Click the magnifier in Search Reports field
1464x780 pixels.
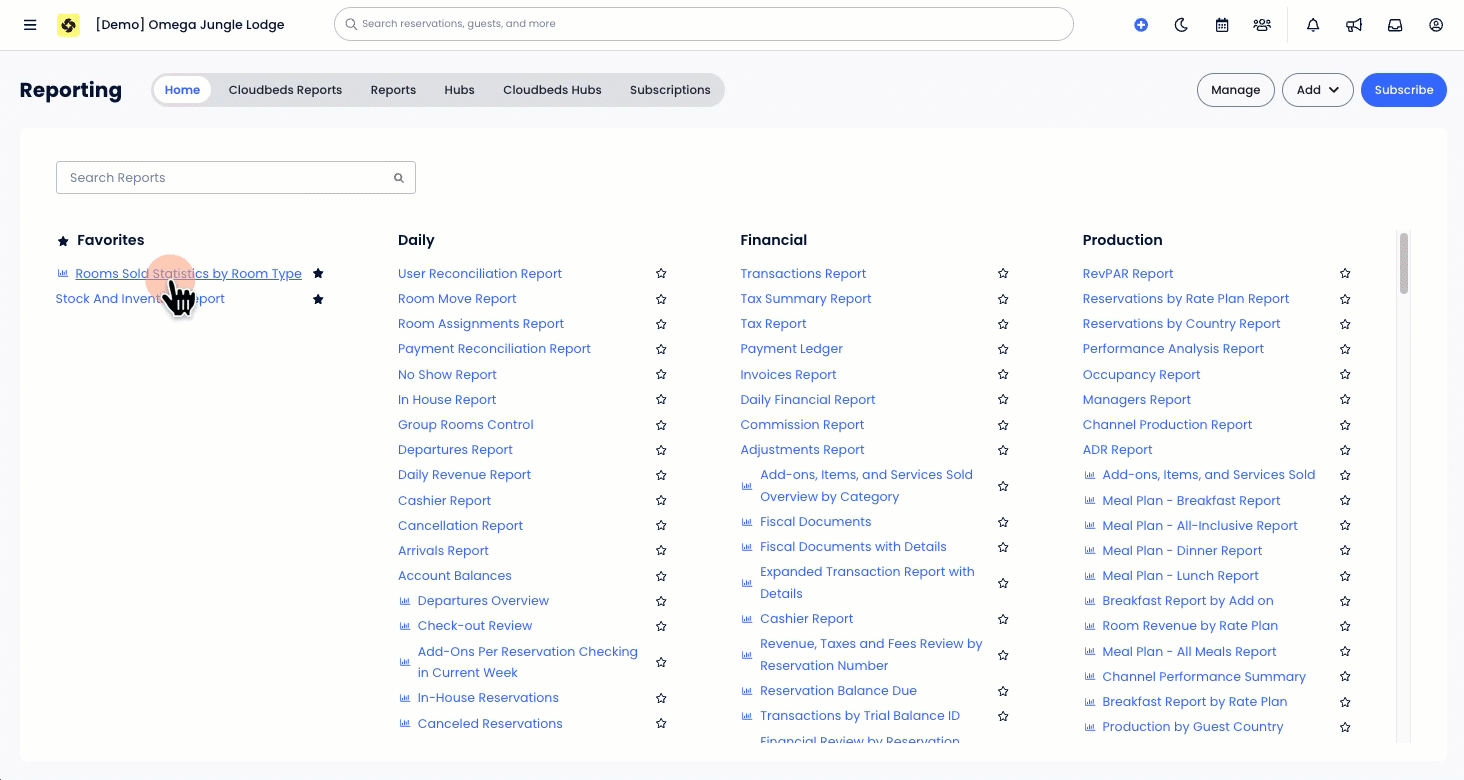(x=399, y=177)
